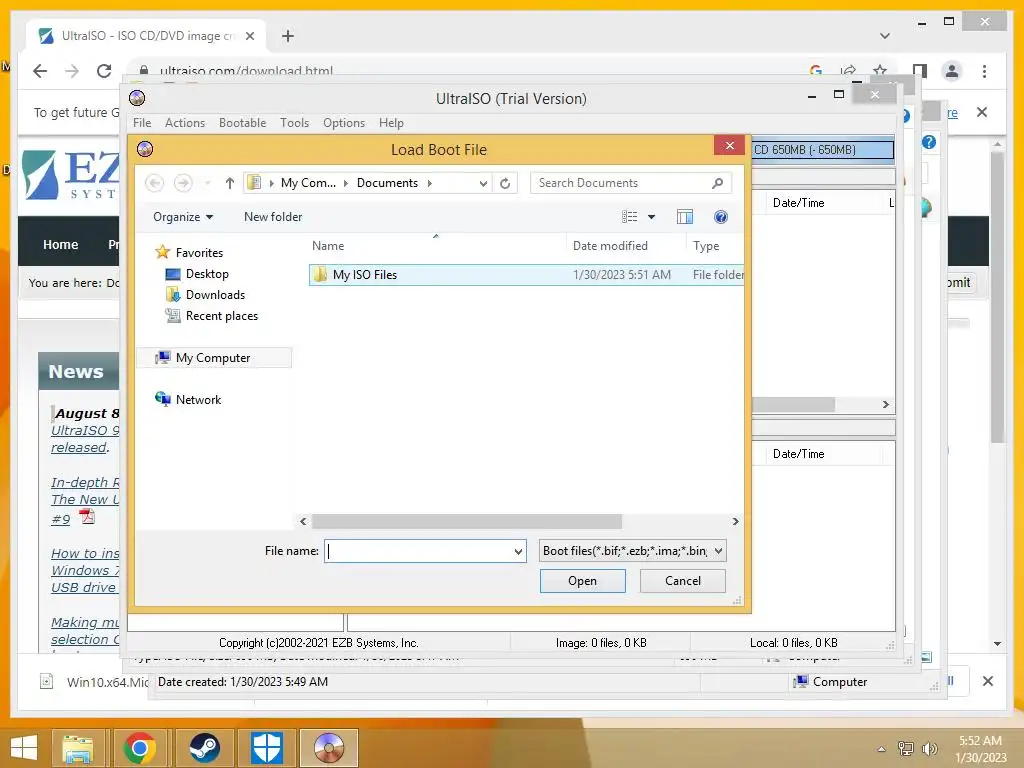Open the Organize dropdown menu
1024x768 pixels.
(183, 217)
